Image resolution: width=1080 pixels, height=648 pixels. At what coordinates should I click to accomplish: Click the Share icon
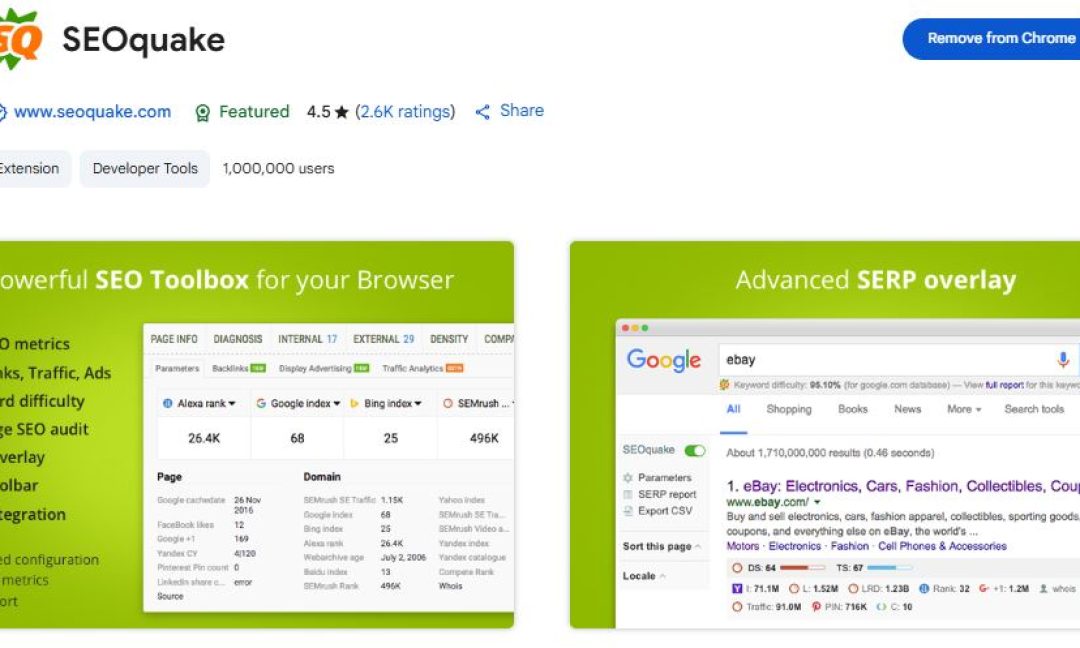pyautogui.click(x=483, y=112)
